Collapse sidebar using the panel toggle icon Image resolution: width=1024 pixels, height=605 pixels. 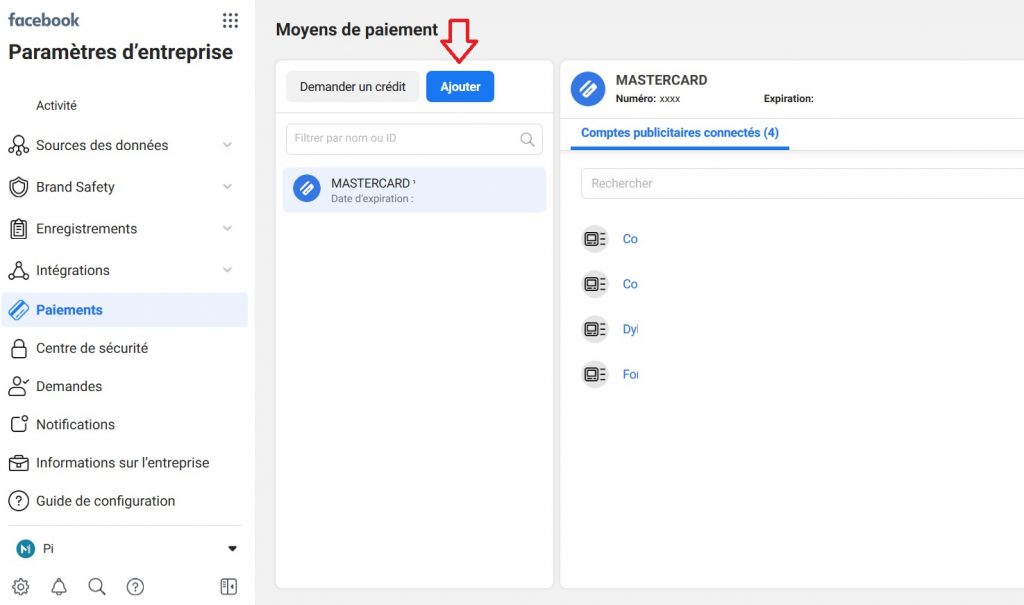click(x=228, y=587)
